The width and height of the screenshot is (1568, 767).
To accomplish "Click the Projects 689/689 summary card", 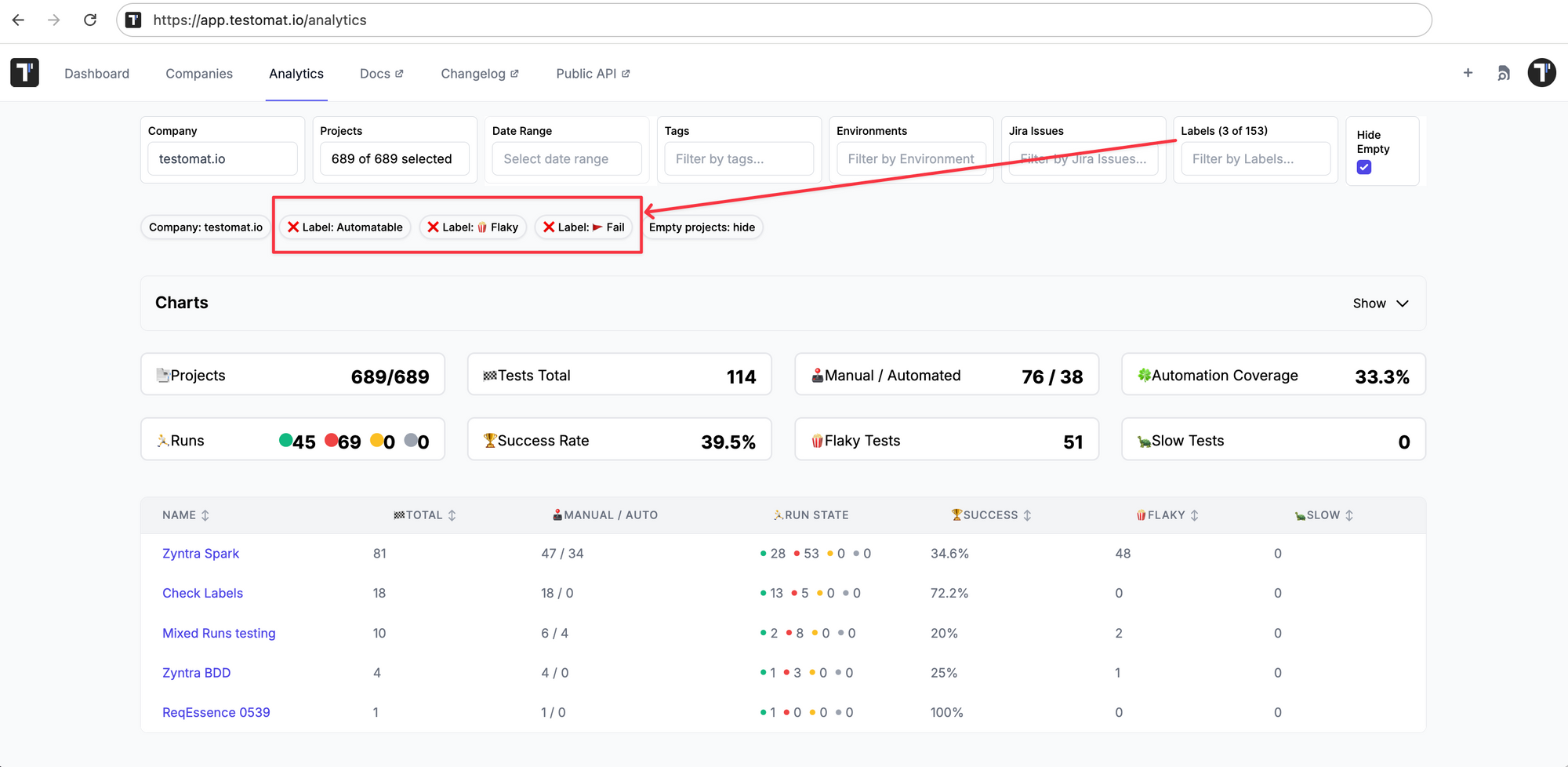I will pyautogui.click(x=292, y=375).
